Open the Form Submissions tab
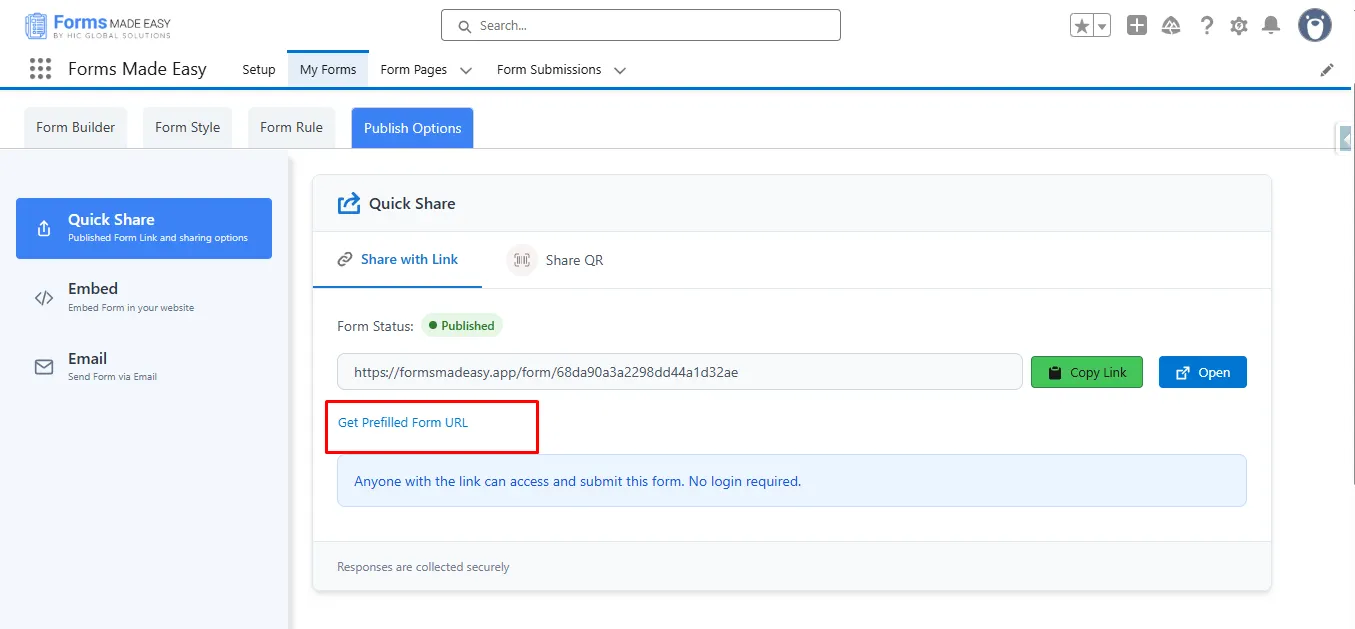1355x629 pixels. 549,69
